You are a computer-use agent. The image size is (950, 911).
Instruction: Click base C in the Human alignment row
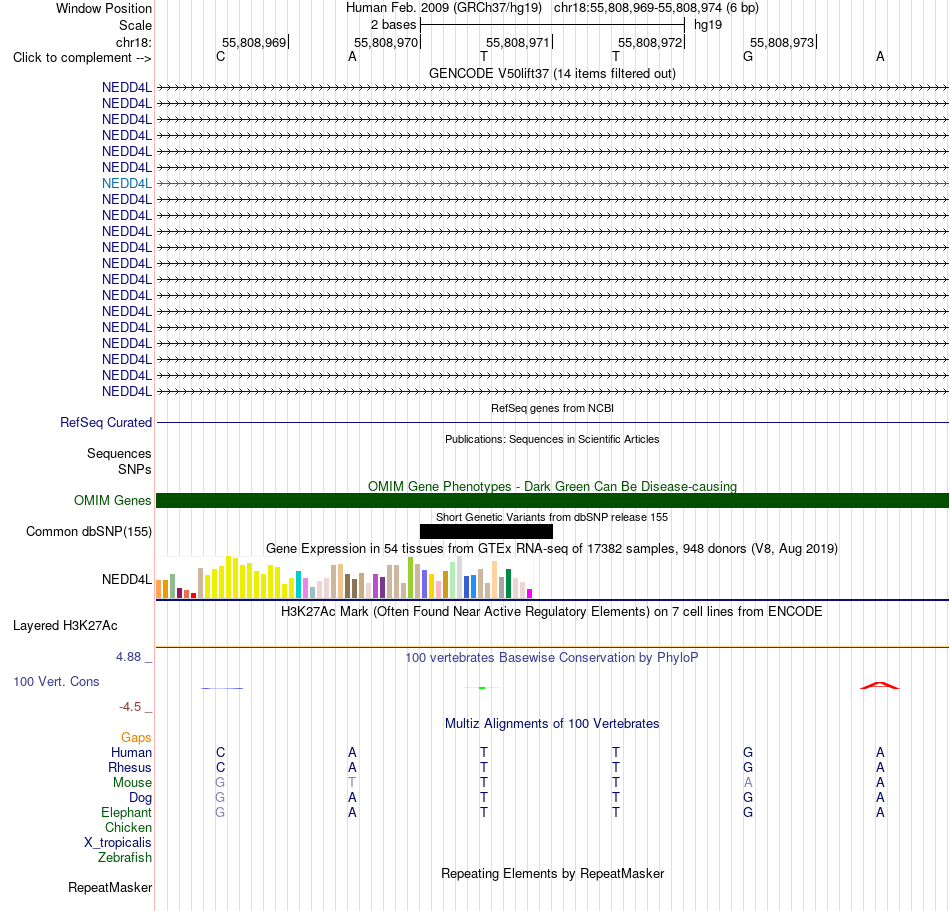coord(221,752)
